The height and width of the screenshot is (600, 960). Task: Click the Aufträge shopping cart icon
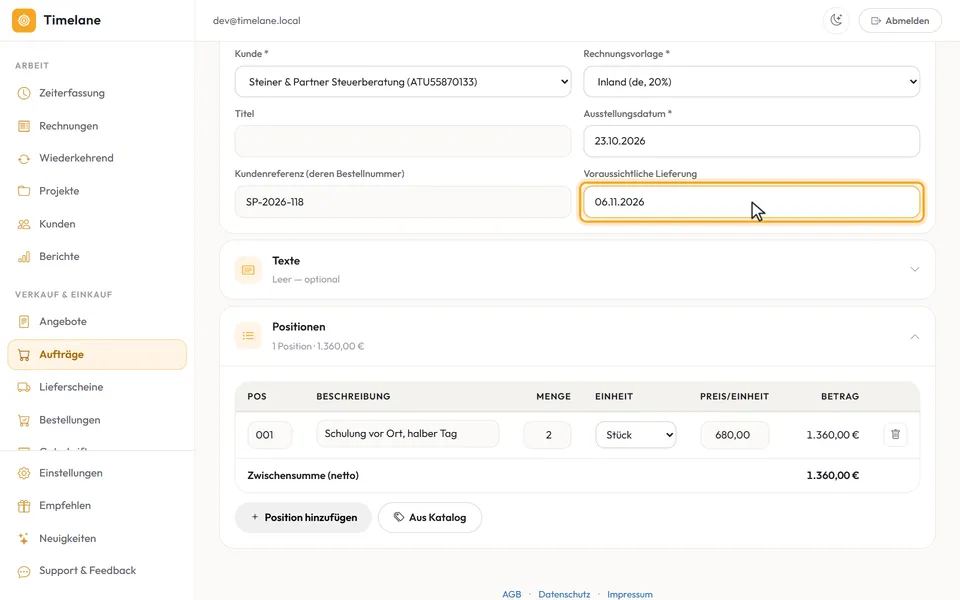pyautogui.click(x=24, y=354)
